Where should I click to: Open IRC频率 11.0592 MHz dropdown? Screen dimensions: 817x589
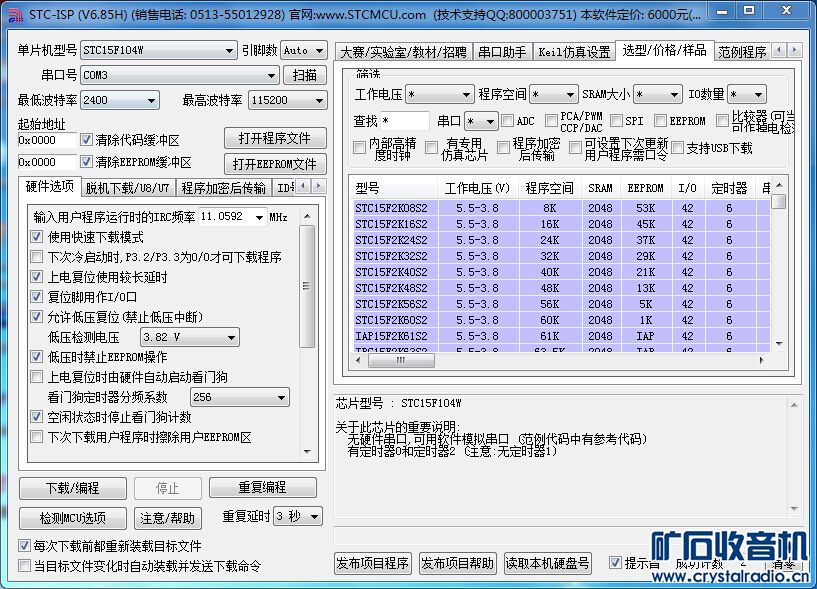pyautogui.click(x=232, y=217)
